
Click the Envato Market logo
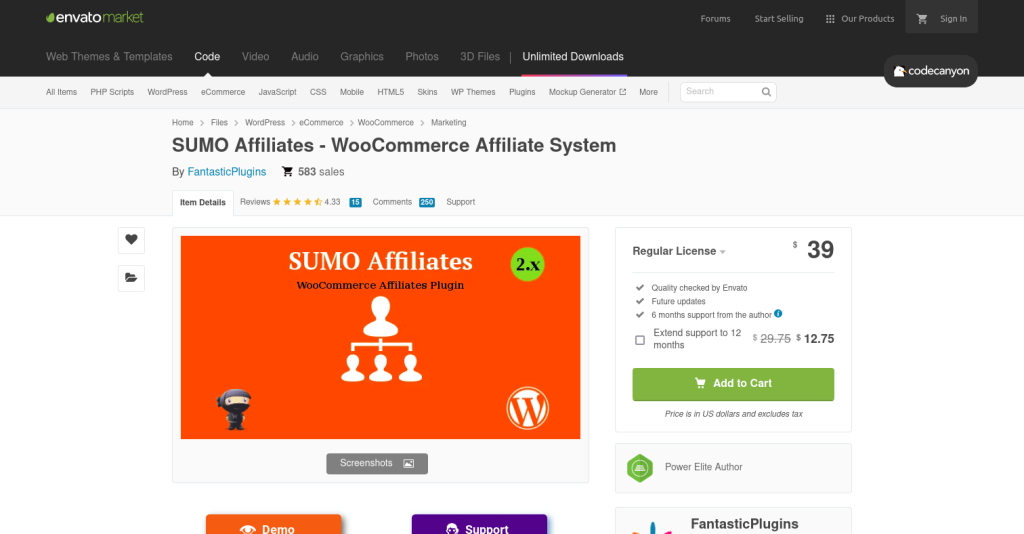click(x=95, y=18)
